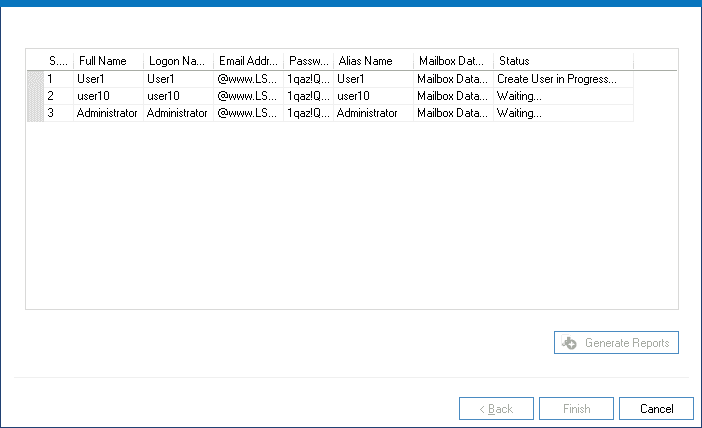Click the Alias Name cell 'Administrator'

coord(373,113)
